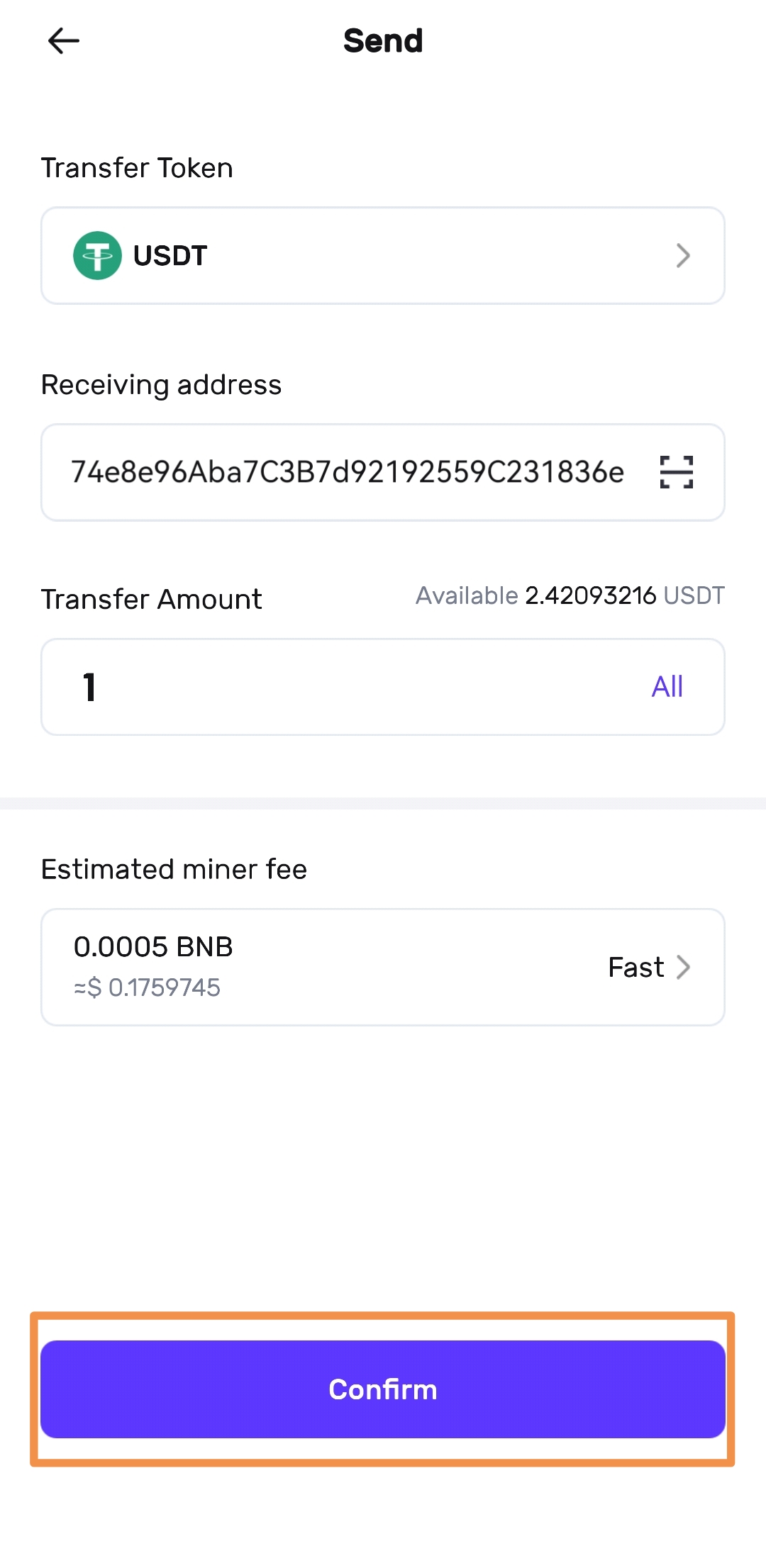
Task: Scan a QR code for address
Action: (676, 472)
